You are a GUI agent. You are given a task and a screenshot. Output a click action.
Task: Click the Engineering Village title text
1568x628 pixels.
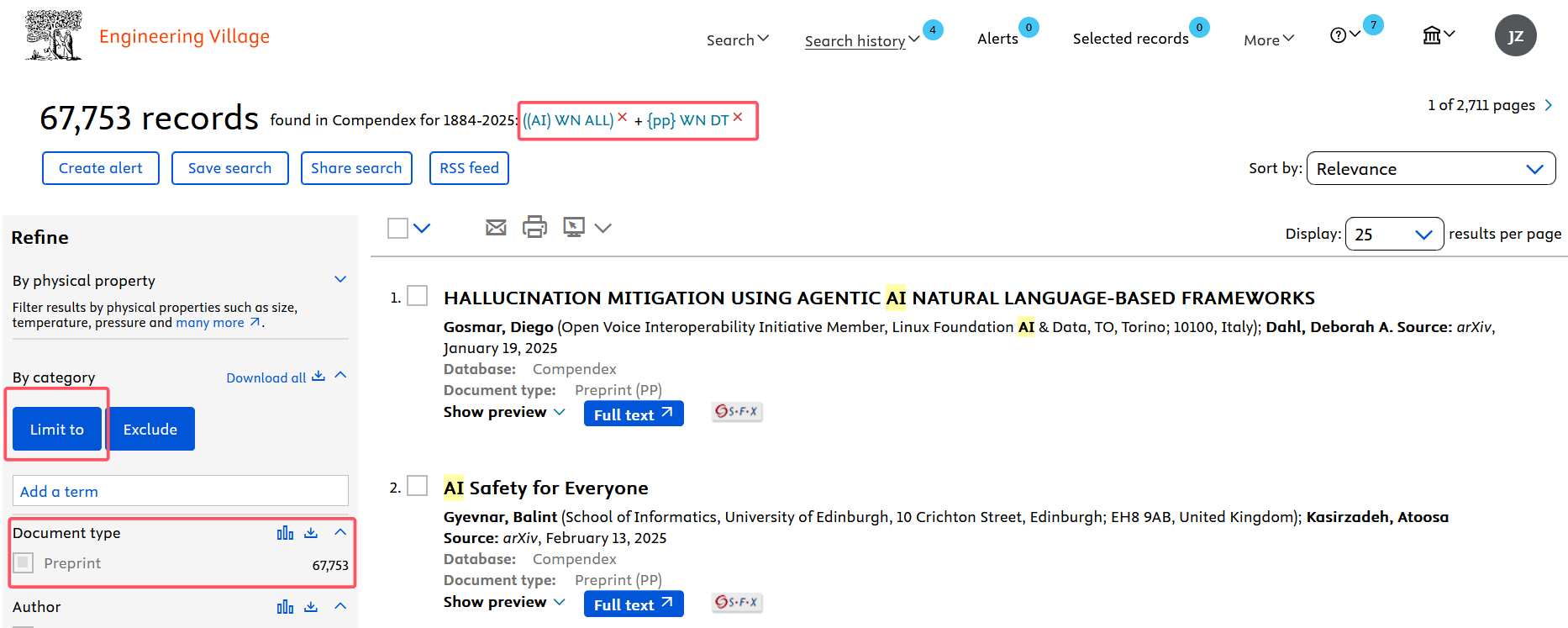coord(184,36)
